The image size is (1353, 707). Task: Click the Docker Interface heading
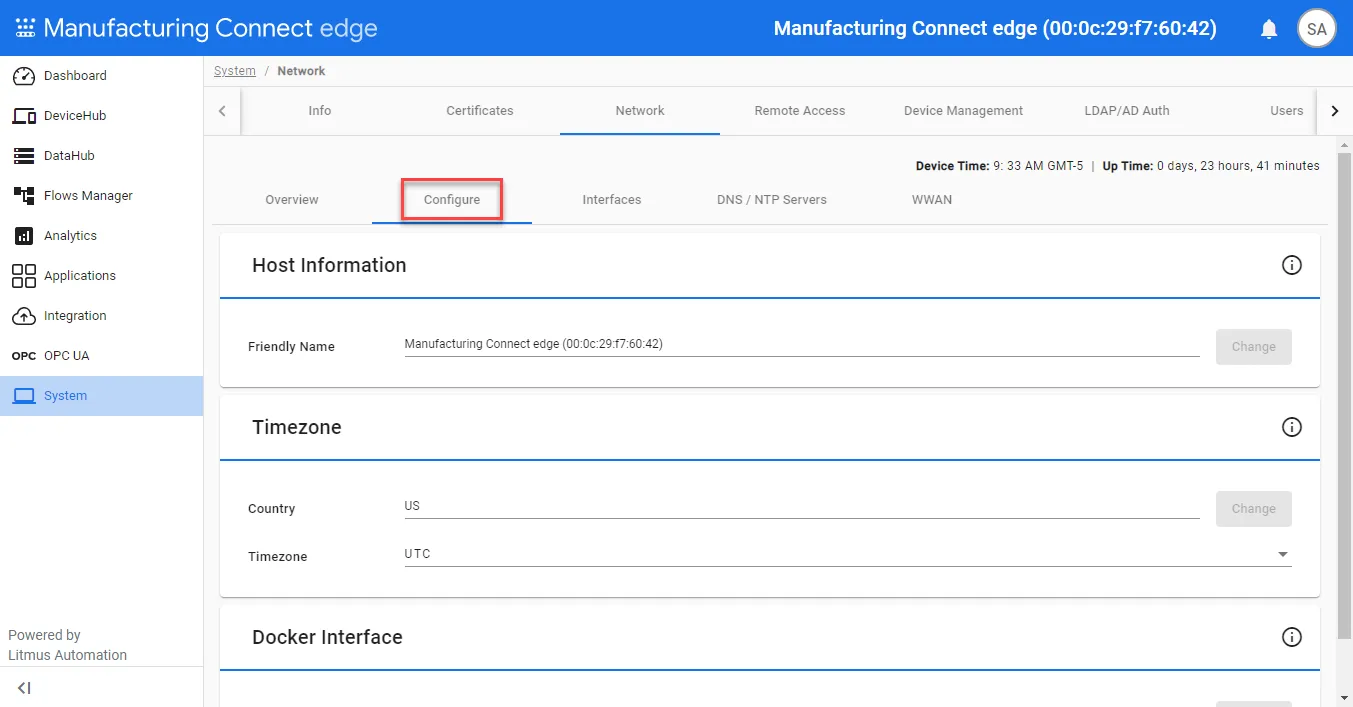coord(327,637)
